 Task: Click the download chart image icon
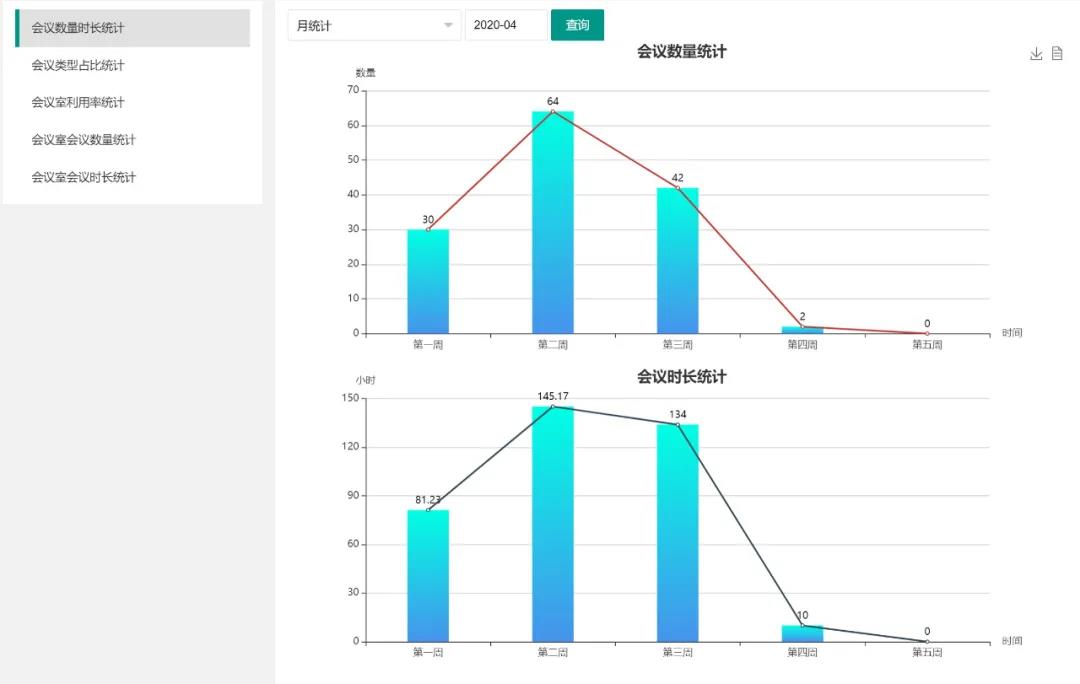1036,54
